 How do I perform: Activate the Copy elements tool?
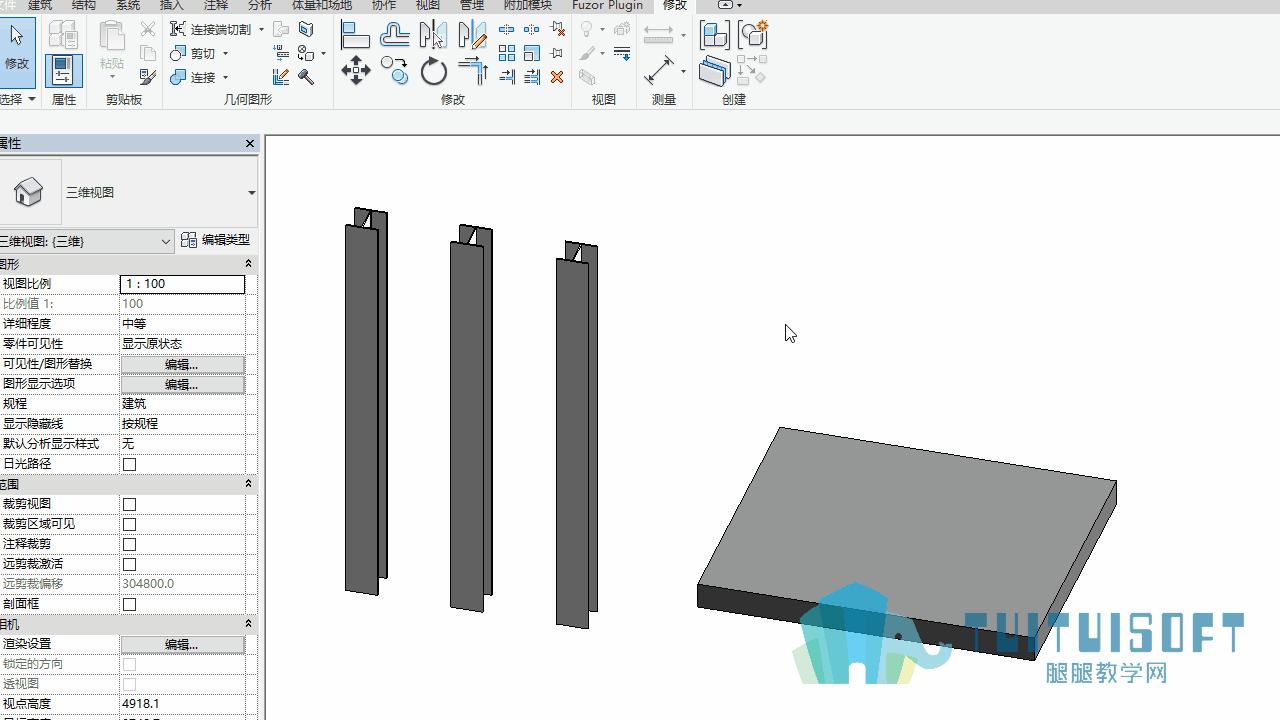395,71
